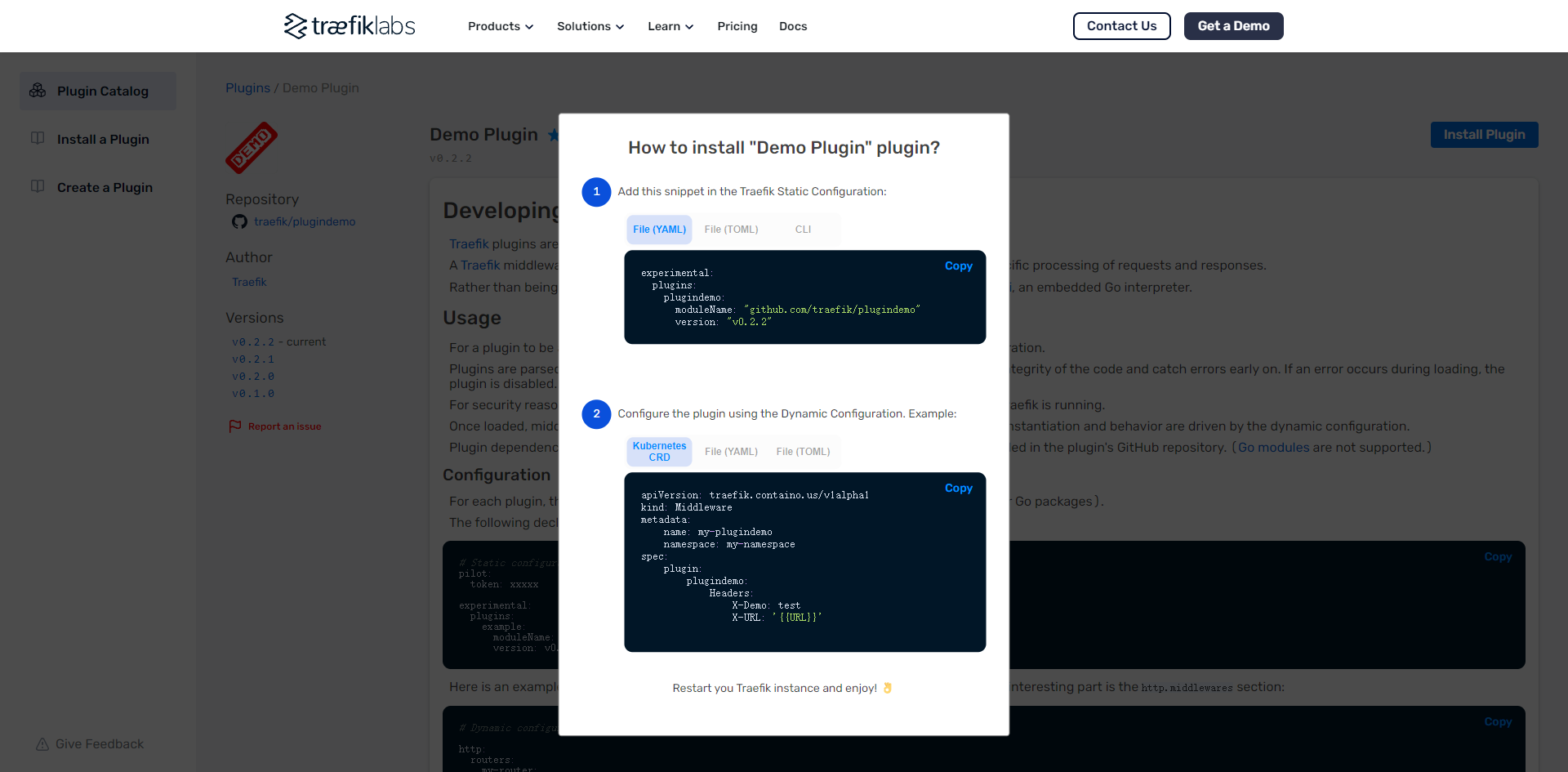Select the Kubernetes CRD tab
This screenshot has width=1568, height=772.
click(x=659, y=452)
